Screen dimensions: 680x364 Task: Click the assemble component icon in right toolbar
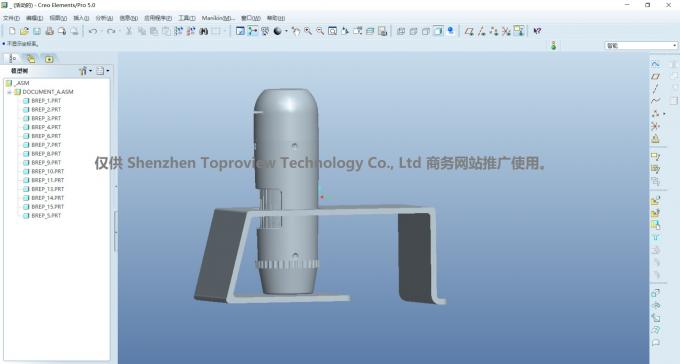pyautogui.click(x=655, y=200)
